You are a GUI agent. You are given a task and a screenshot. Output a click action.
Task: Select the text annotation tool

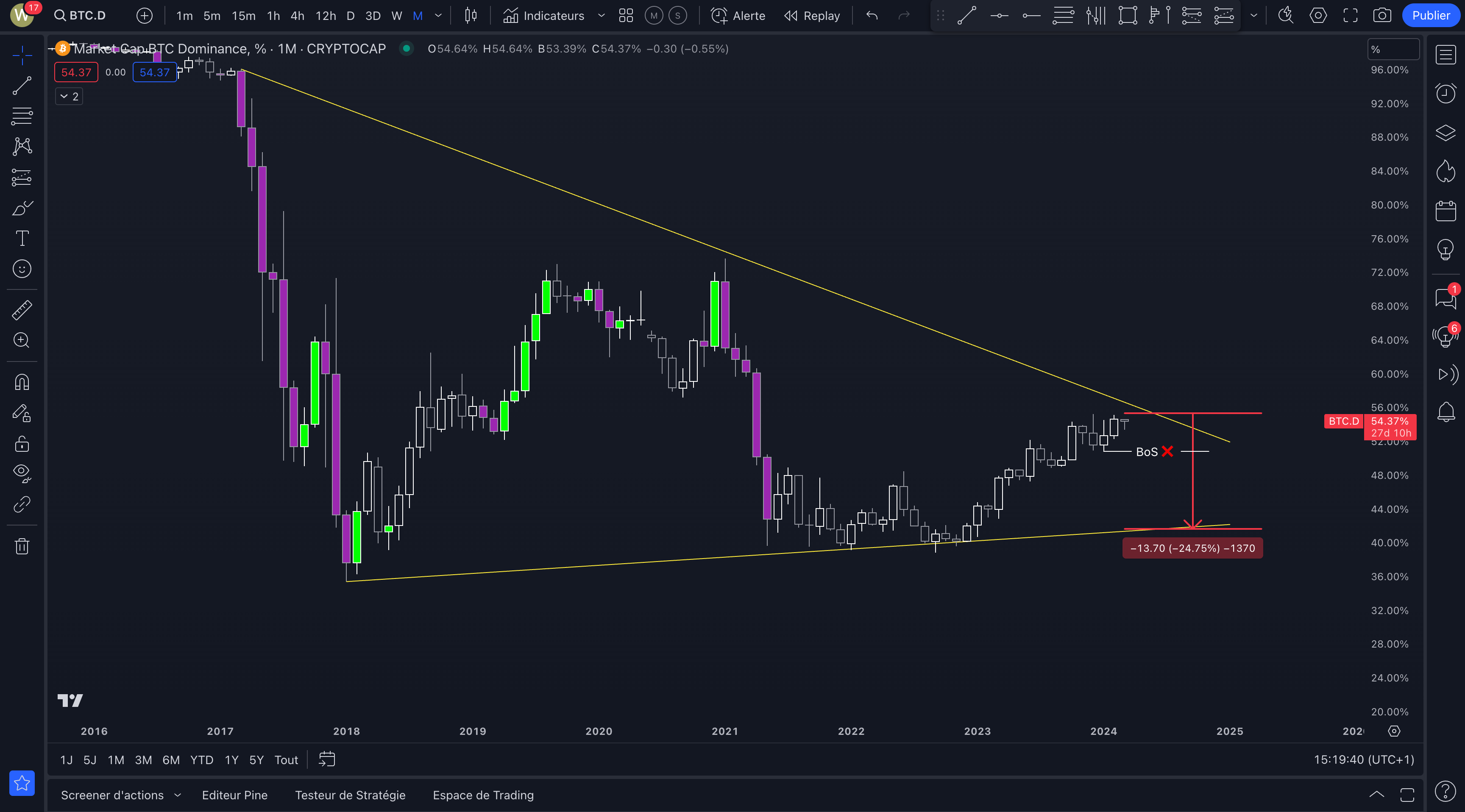(22, 238)
